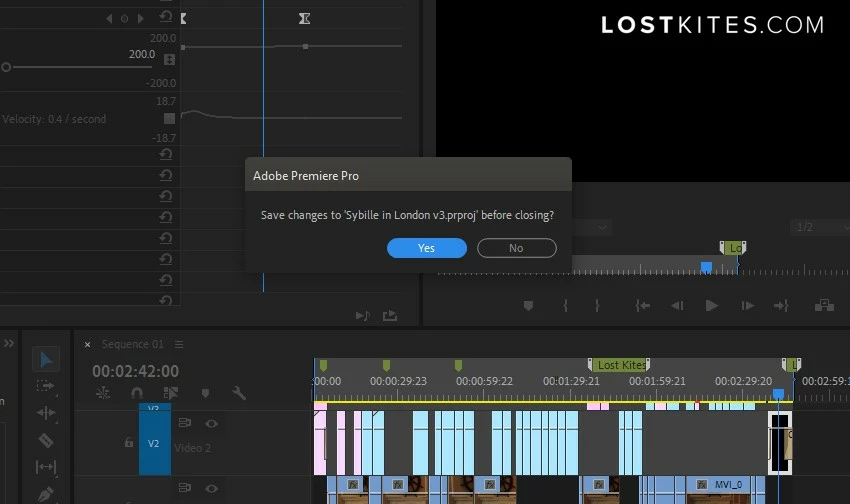Open the 1/2 playback resolution dropdown

[820, 228]
